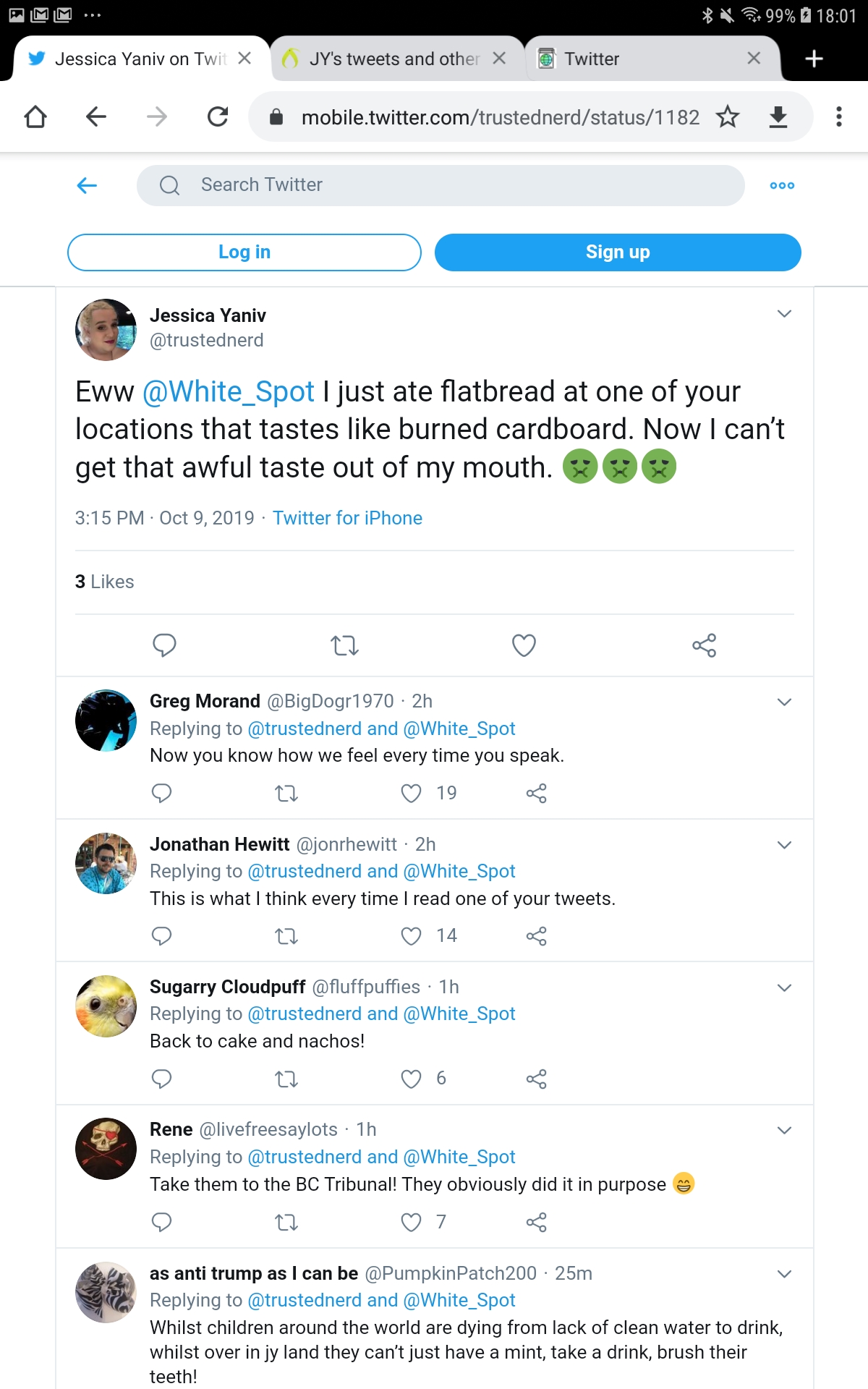Image resolution: width=868 pixels, height=1389 pixels.
Task: Reply to Jessica Yaniv's main tweet
Action: (x=164, y=645)
